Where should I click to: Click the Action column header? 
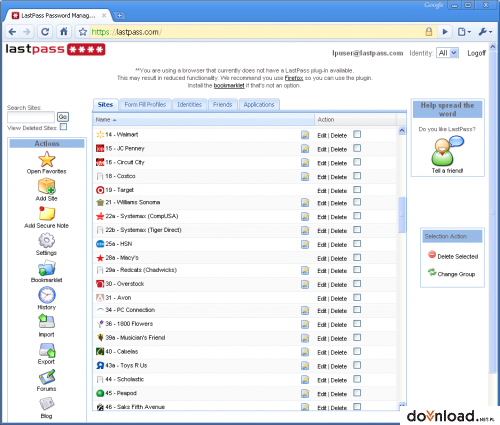(355, 119)
